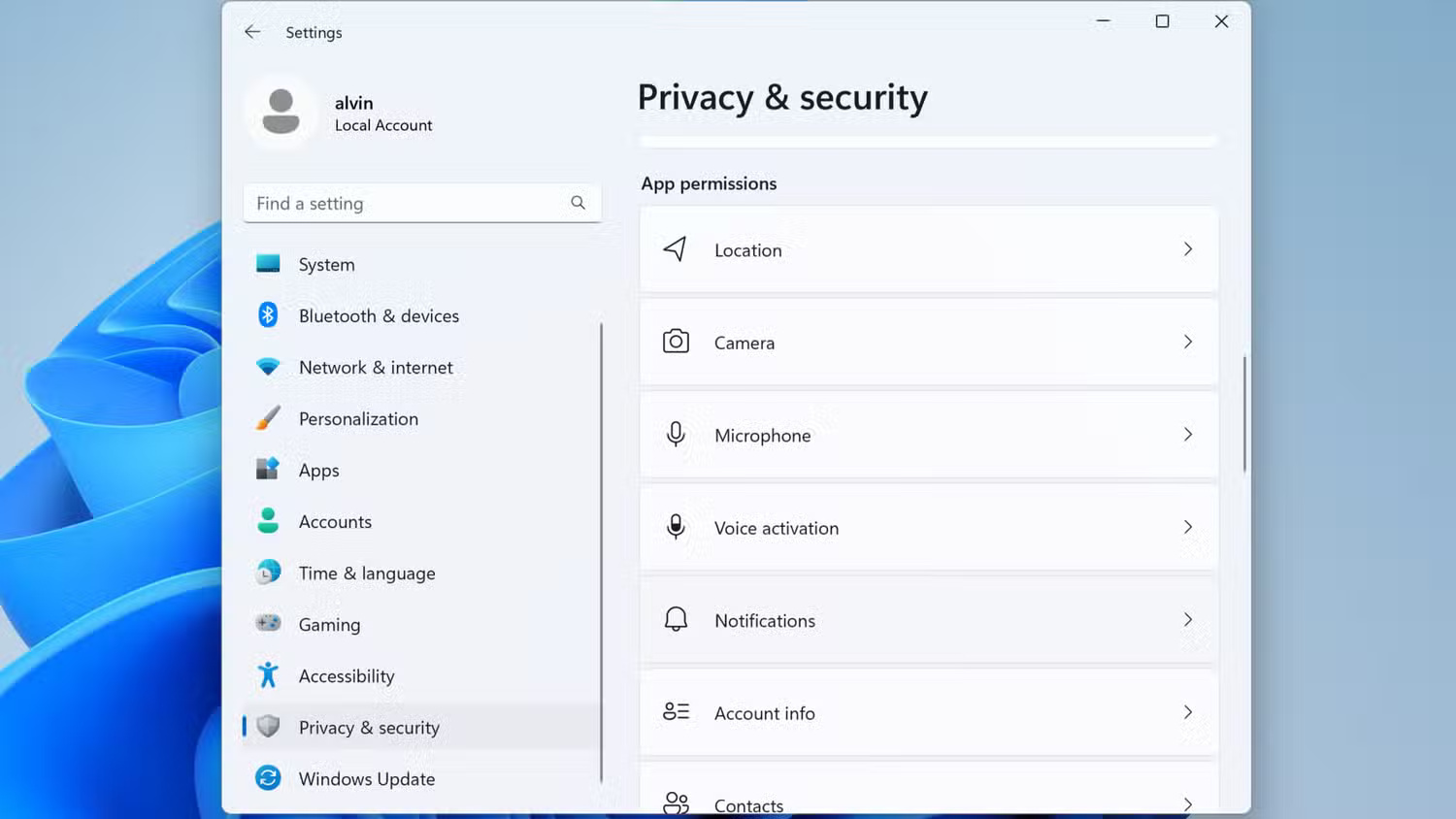Switch to Accounts settings
The image size is (1456, 819).
pos(335,521)
